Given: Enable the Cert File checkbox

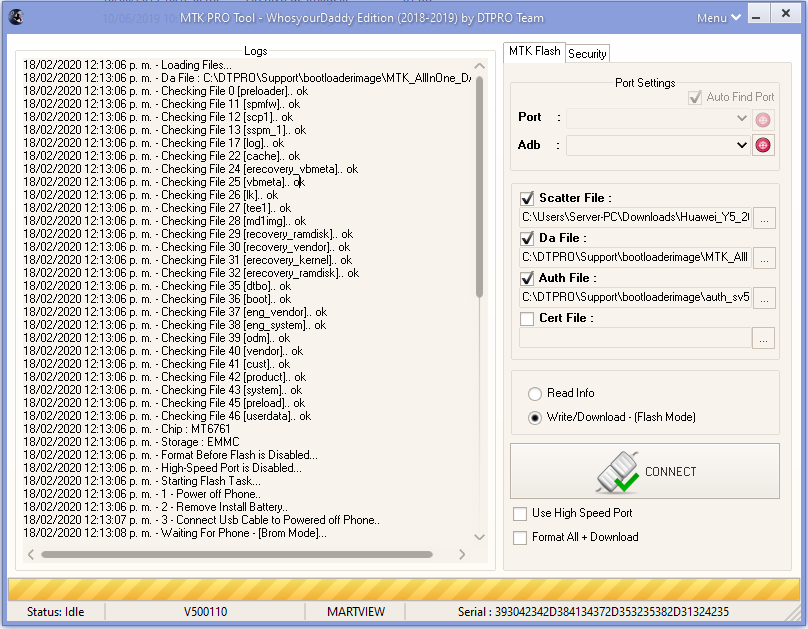Looking at the screenshot, I should tap(527, 318).
